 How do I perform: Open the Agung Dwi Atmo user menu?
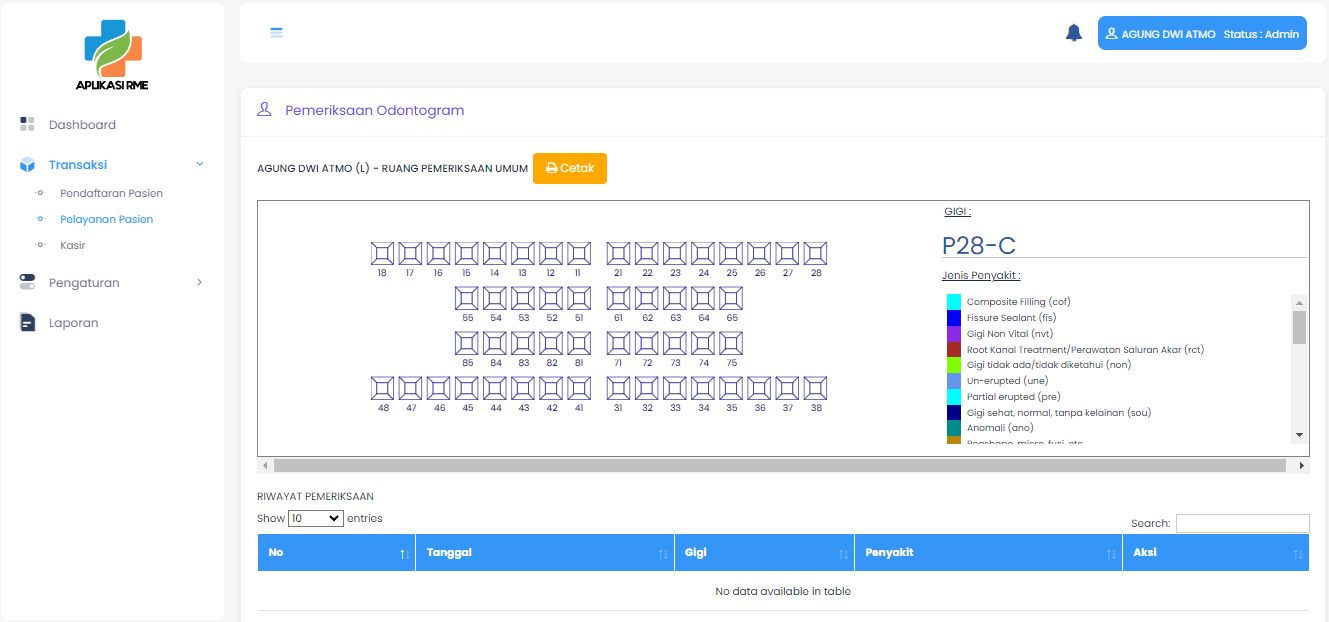(x=1202, y=34)
